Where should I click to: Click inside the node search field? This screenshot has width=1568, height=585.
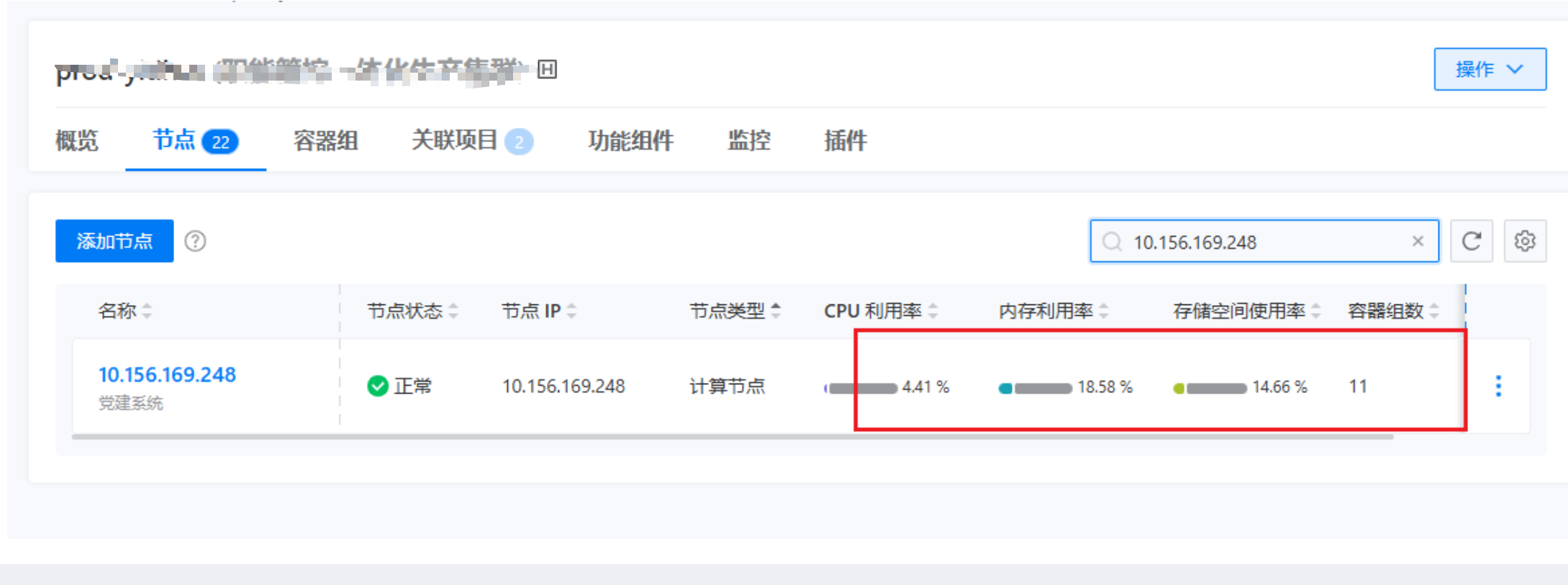pos(1264,242)
